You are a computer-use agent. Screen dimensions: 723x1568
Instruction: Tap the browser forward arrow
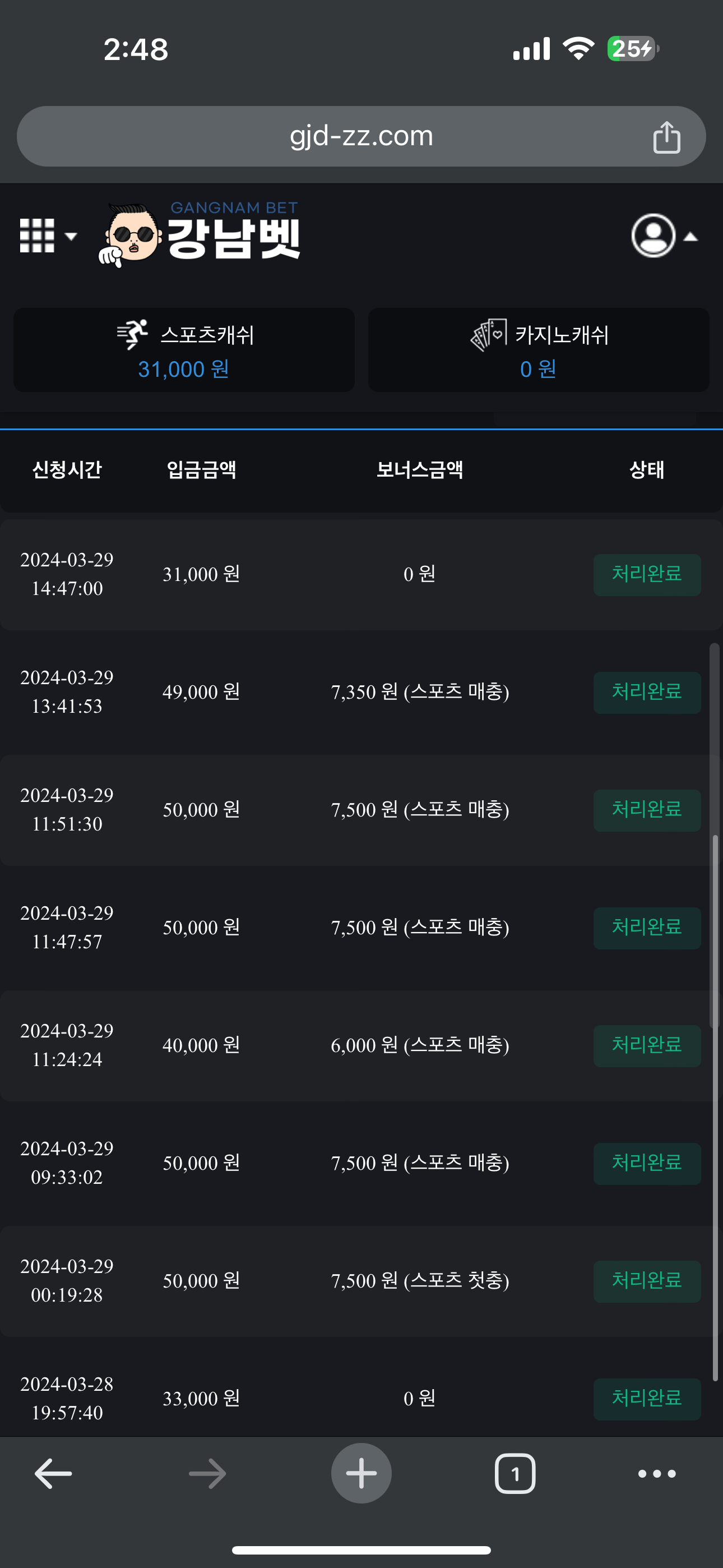[207, 1473]
